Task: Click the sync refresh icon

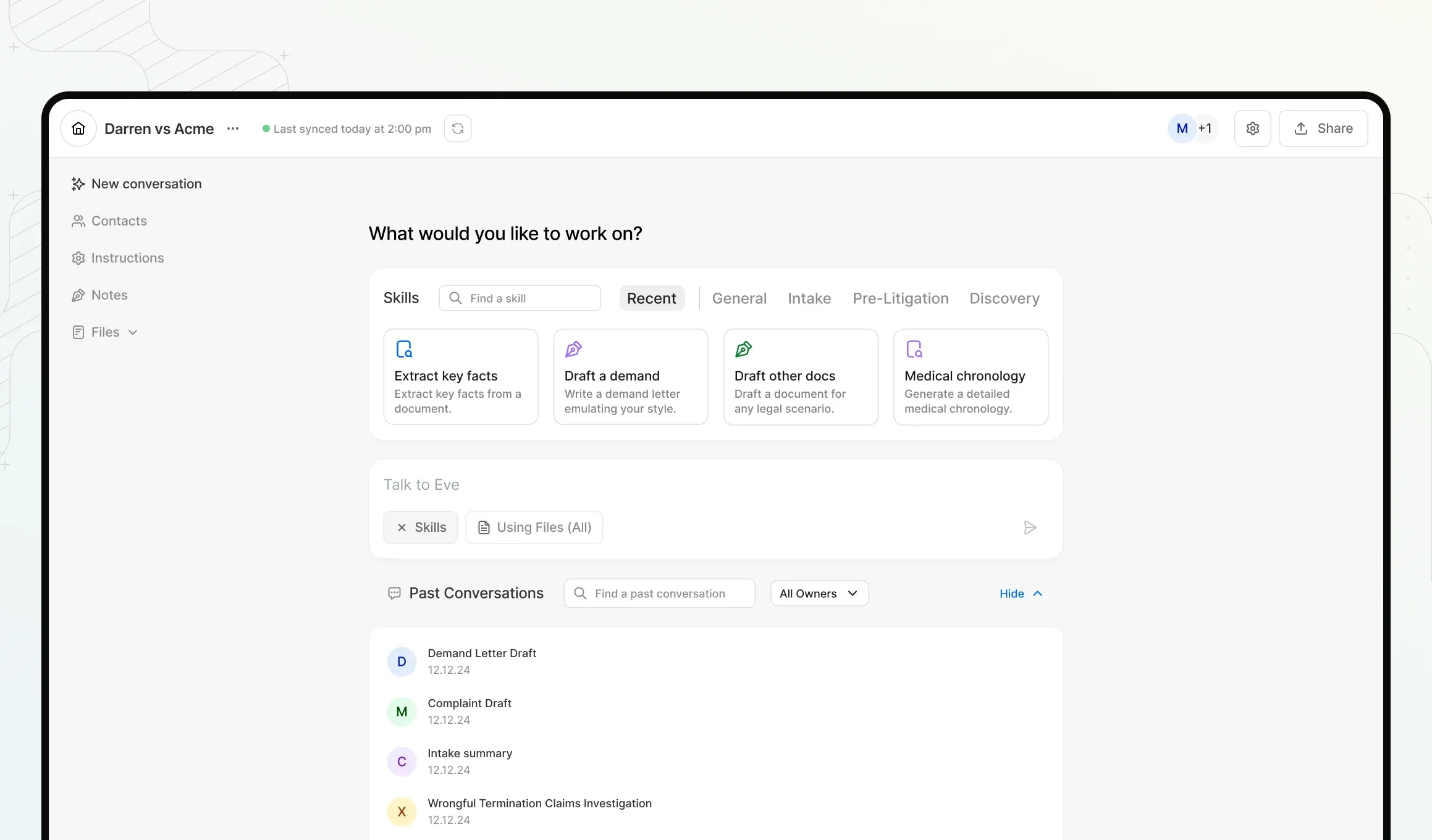Action: click(458, 128)
